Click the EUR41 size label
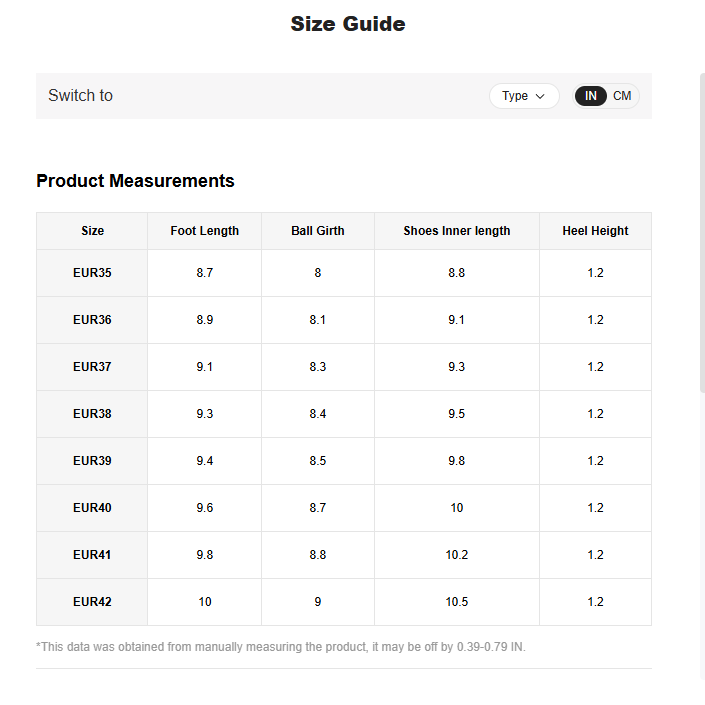Screen dimensions: 705x705 pyautogui.click(x=92, y=555)
